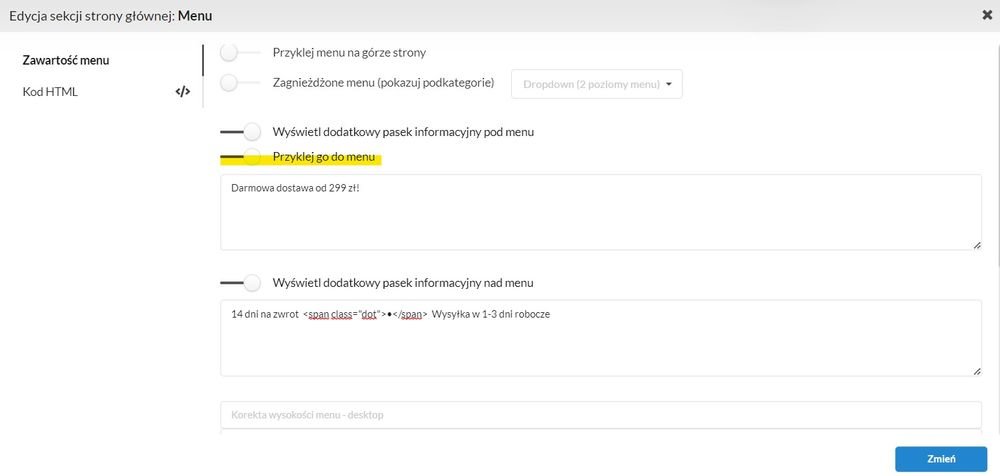Toggle 'Przyklej menu na górze strony' switch

pos(240,52)
